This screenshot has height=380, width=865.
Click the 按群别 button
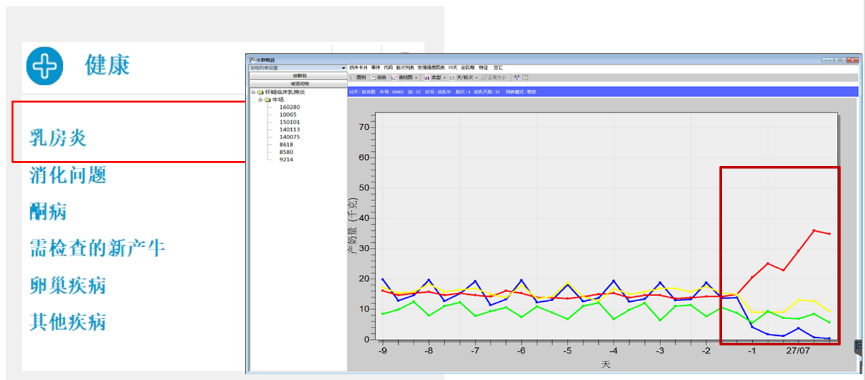coord(298,76)
